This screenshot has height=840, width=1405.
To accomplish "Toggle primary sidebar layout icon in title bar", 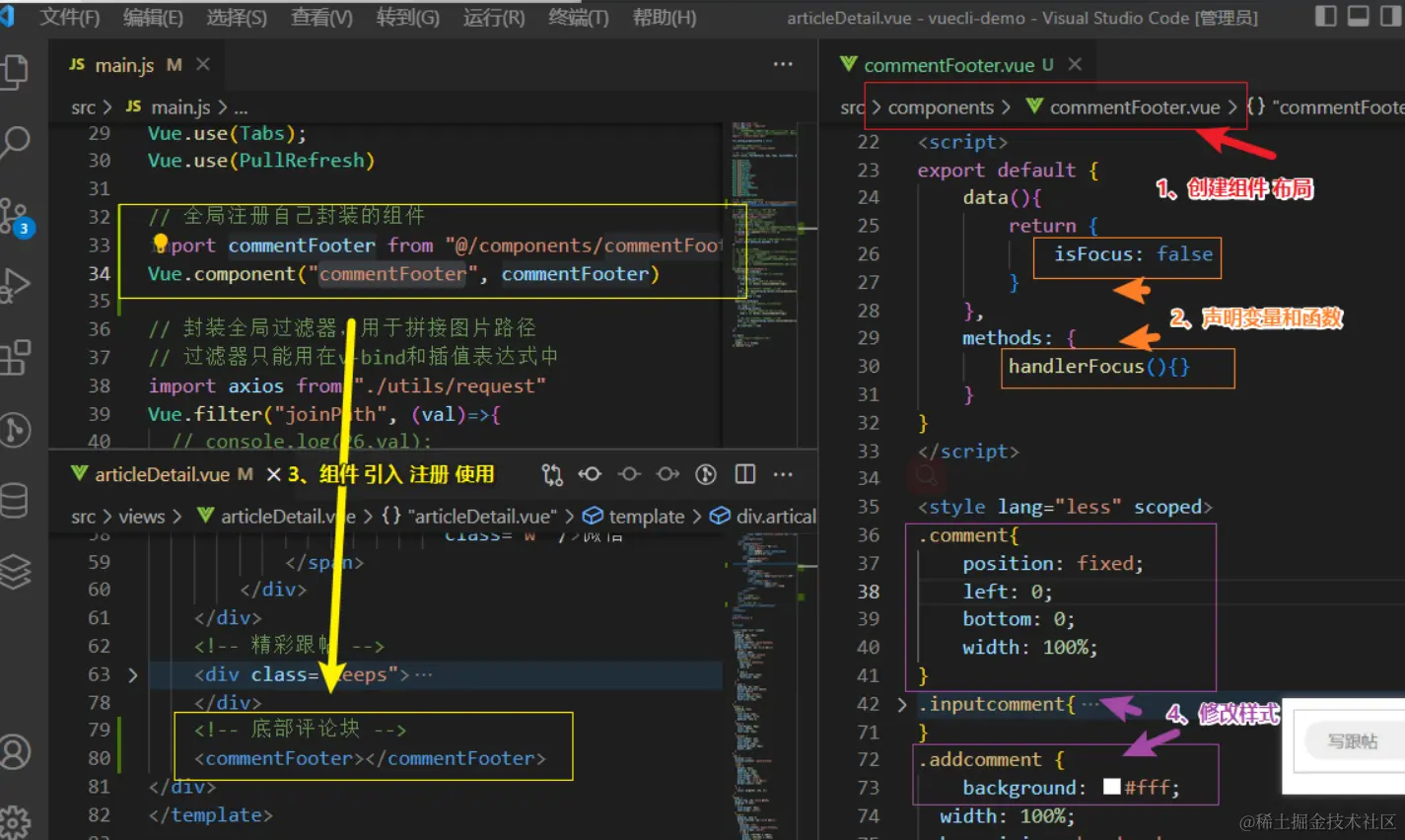I will point(1326,17).
